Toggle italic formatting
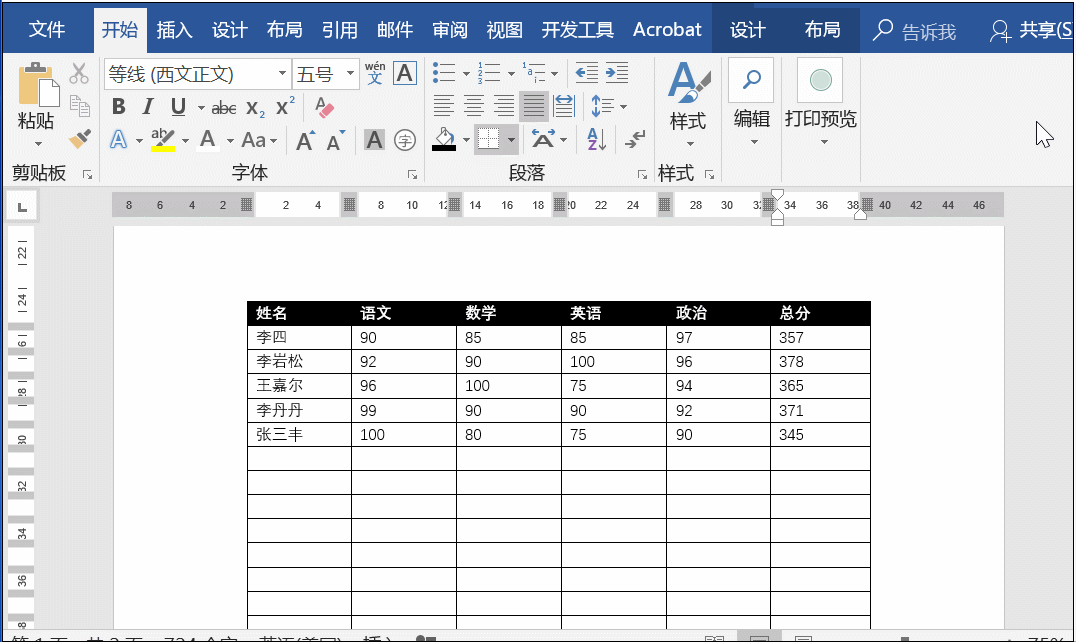Screen dimensions: 1076x642 click(146, 105)
